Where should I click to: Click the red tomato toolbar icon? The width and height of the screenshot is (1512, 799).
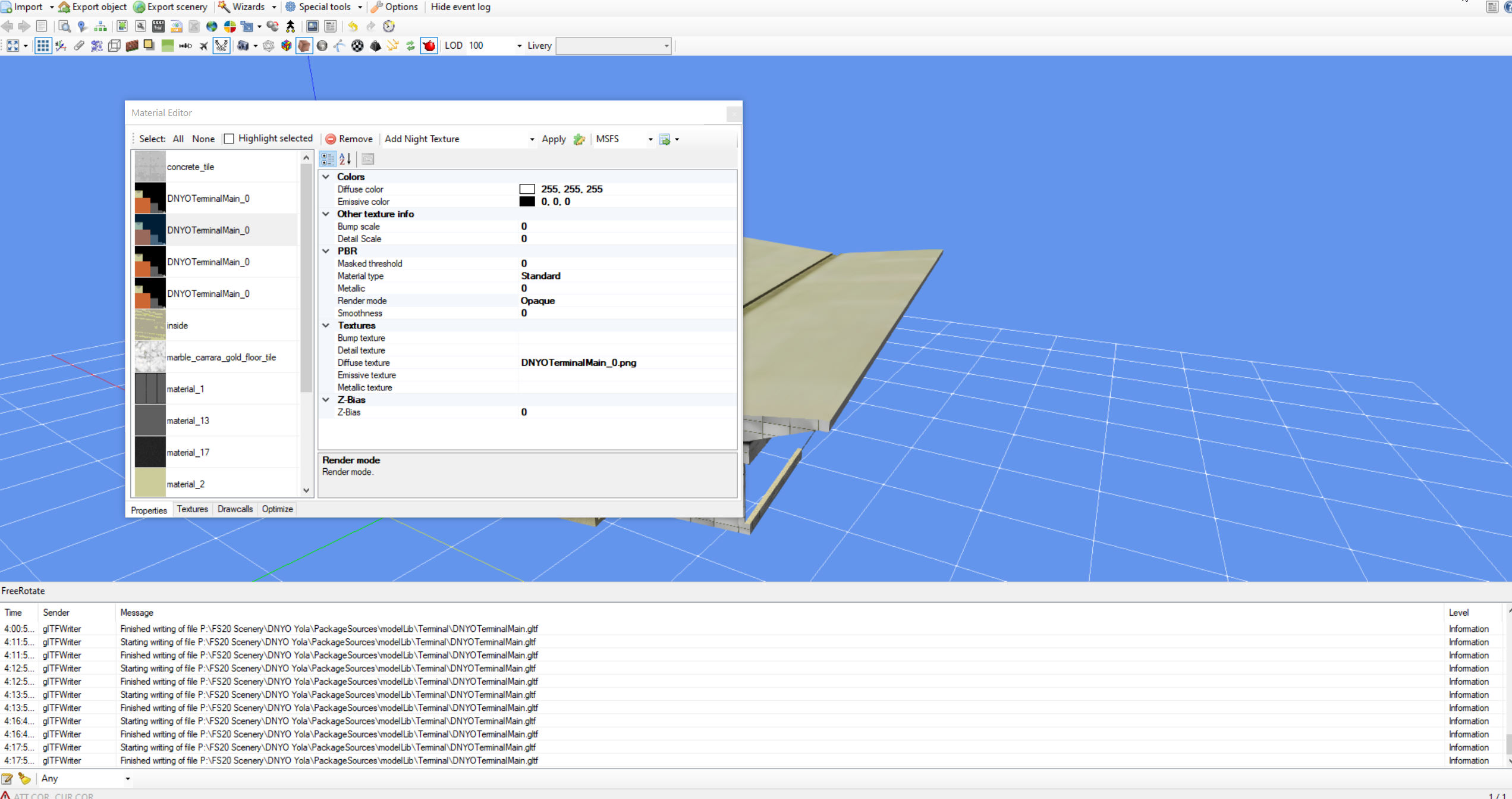coord(429,46)
